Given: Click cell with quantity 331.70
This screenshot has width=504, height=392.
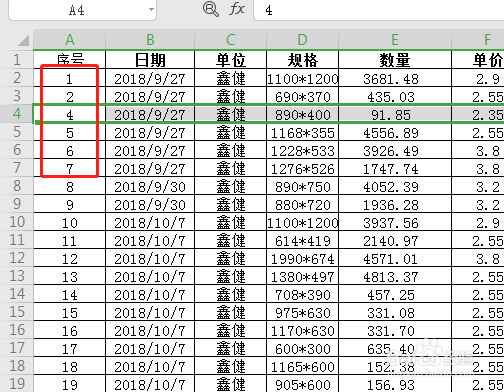Looking at the screenshot, I should 395,330.
